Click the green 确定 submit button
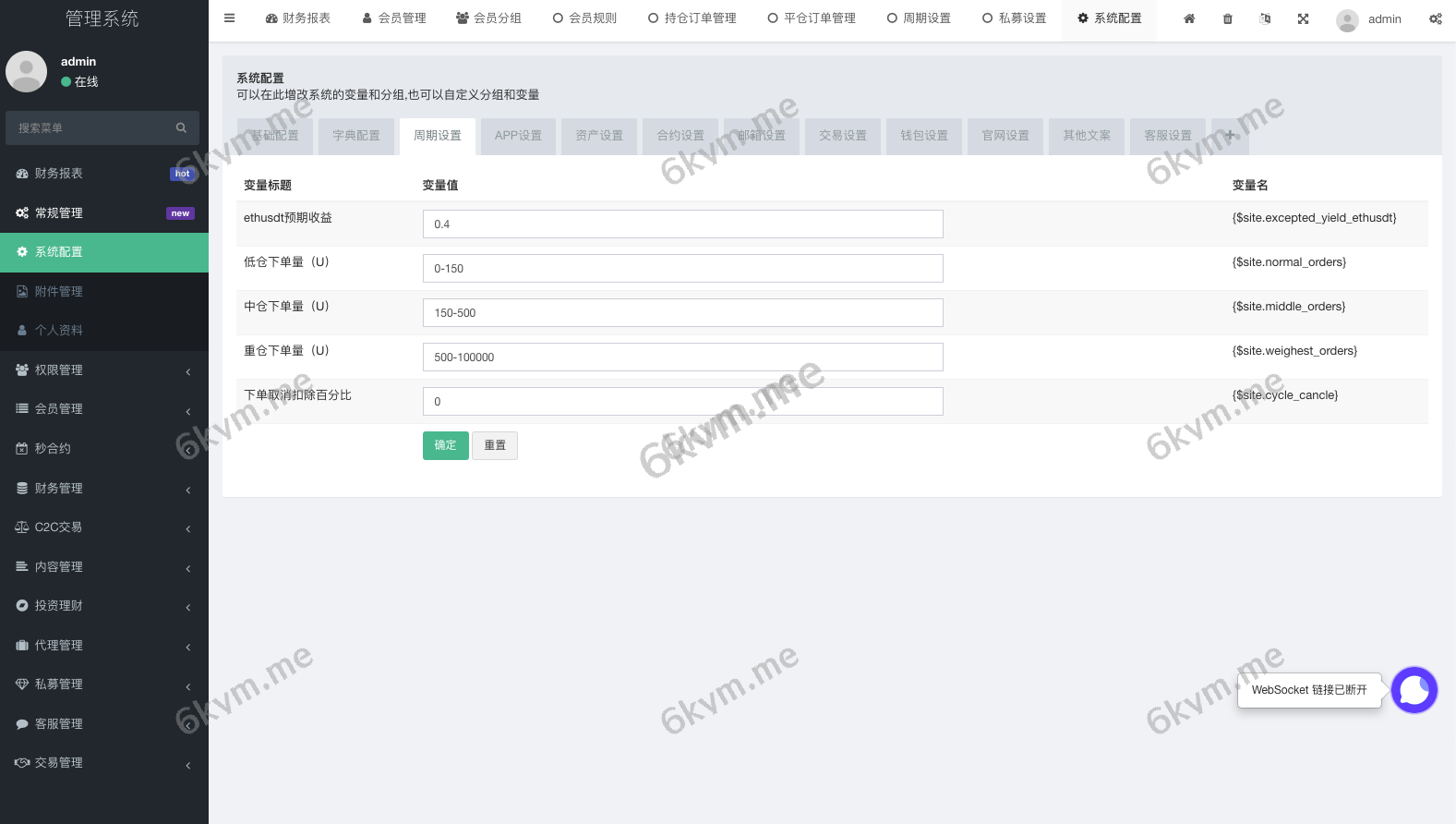This screenshot has height=824, width=1456. point(445,445)
